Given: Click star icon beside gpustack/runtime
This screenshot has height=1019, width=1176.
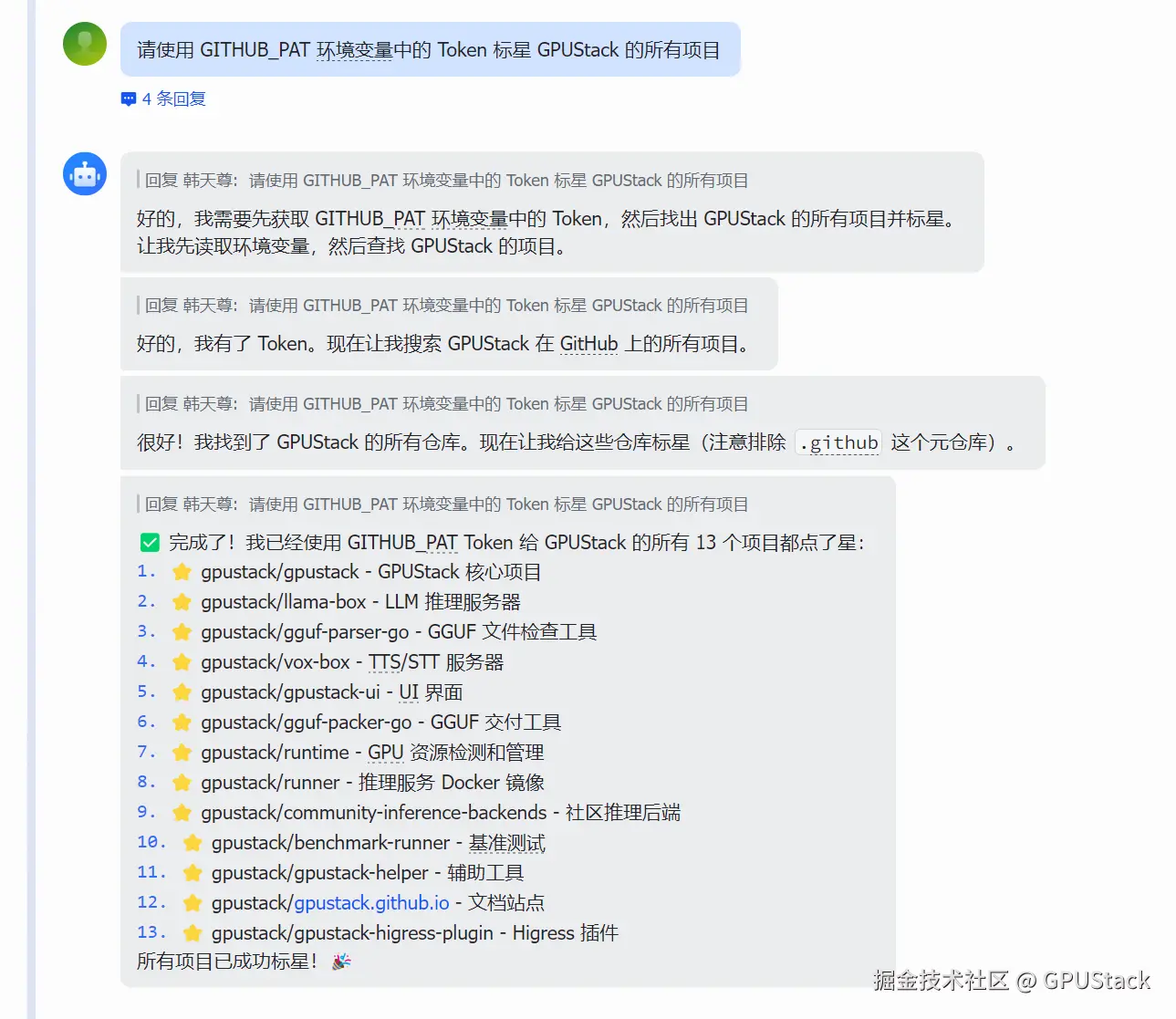Looking at the screenshot, I should 182,753.
